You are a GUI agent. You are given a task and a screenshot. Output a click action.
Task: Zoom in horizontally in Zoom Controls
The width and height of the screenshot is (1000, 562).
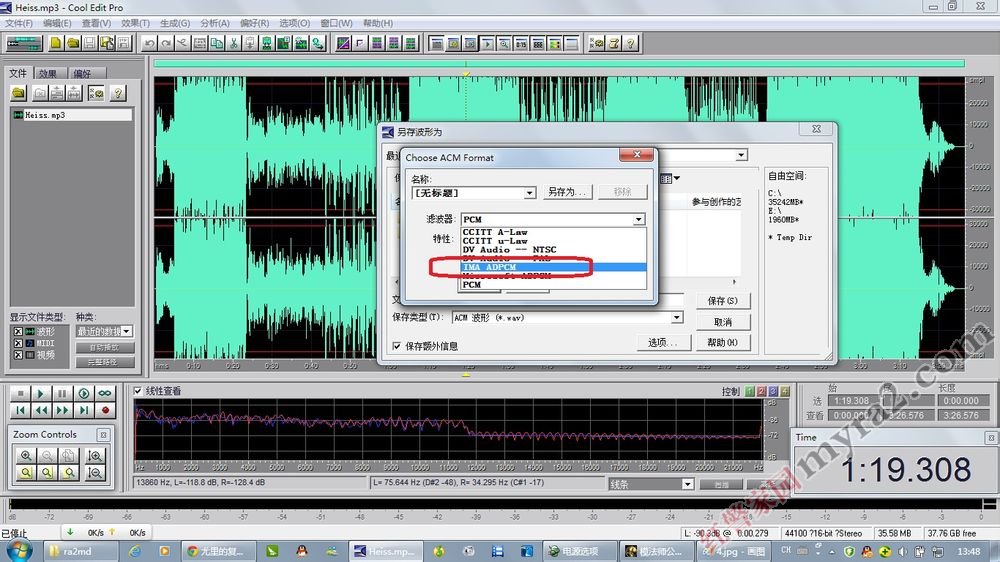coord(26,455)
